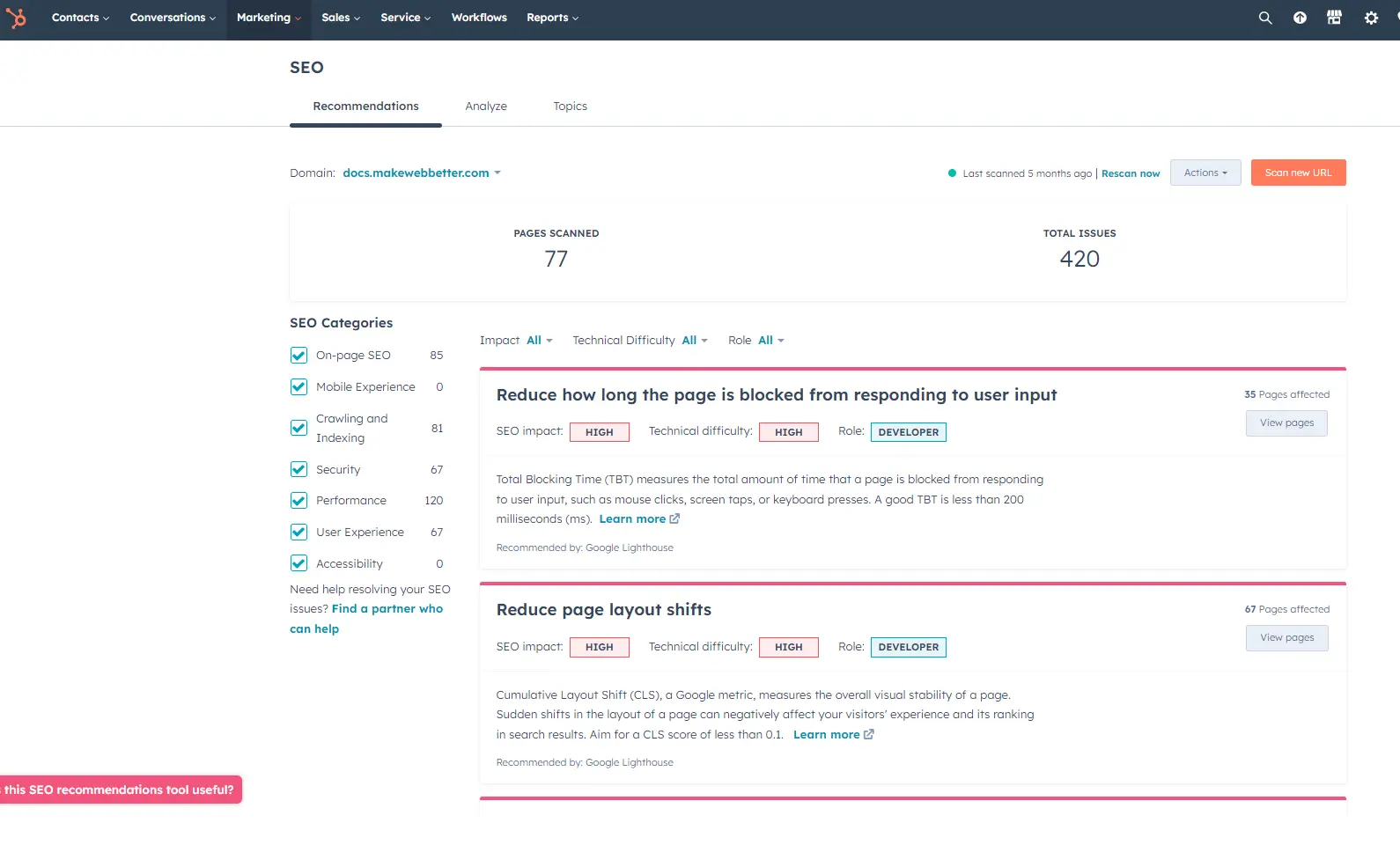The width and height of the screenshot is (1400, 867).
Task: Open the Reports menu
Action: point(552,18)
